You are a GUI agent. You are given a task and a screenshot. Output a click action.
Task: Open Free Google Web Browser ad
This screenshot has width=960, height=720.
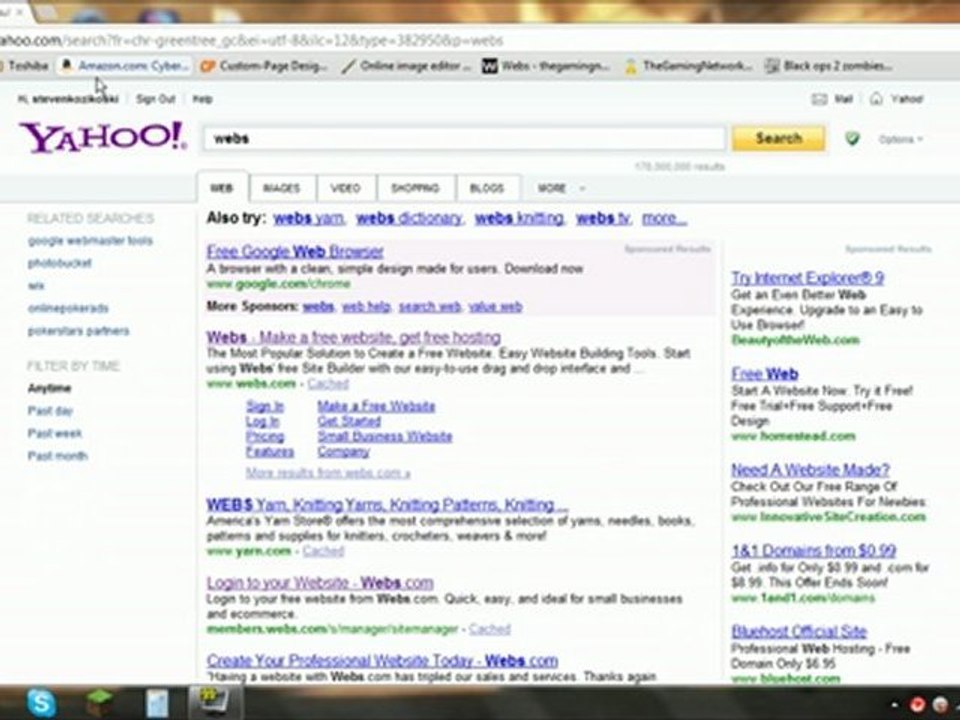coord(295,252)
